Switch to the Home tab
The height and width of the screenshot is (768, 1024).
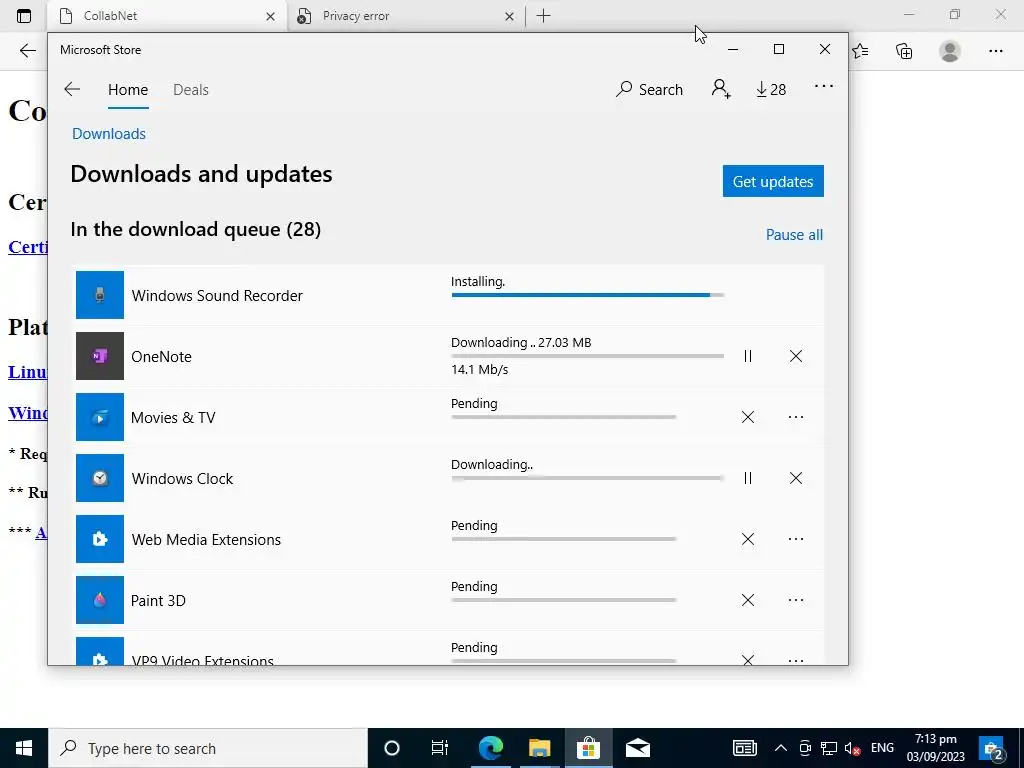tap(128, 89)
